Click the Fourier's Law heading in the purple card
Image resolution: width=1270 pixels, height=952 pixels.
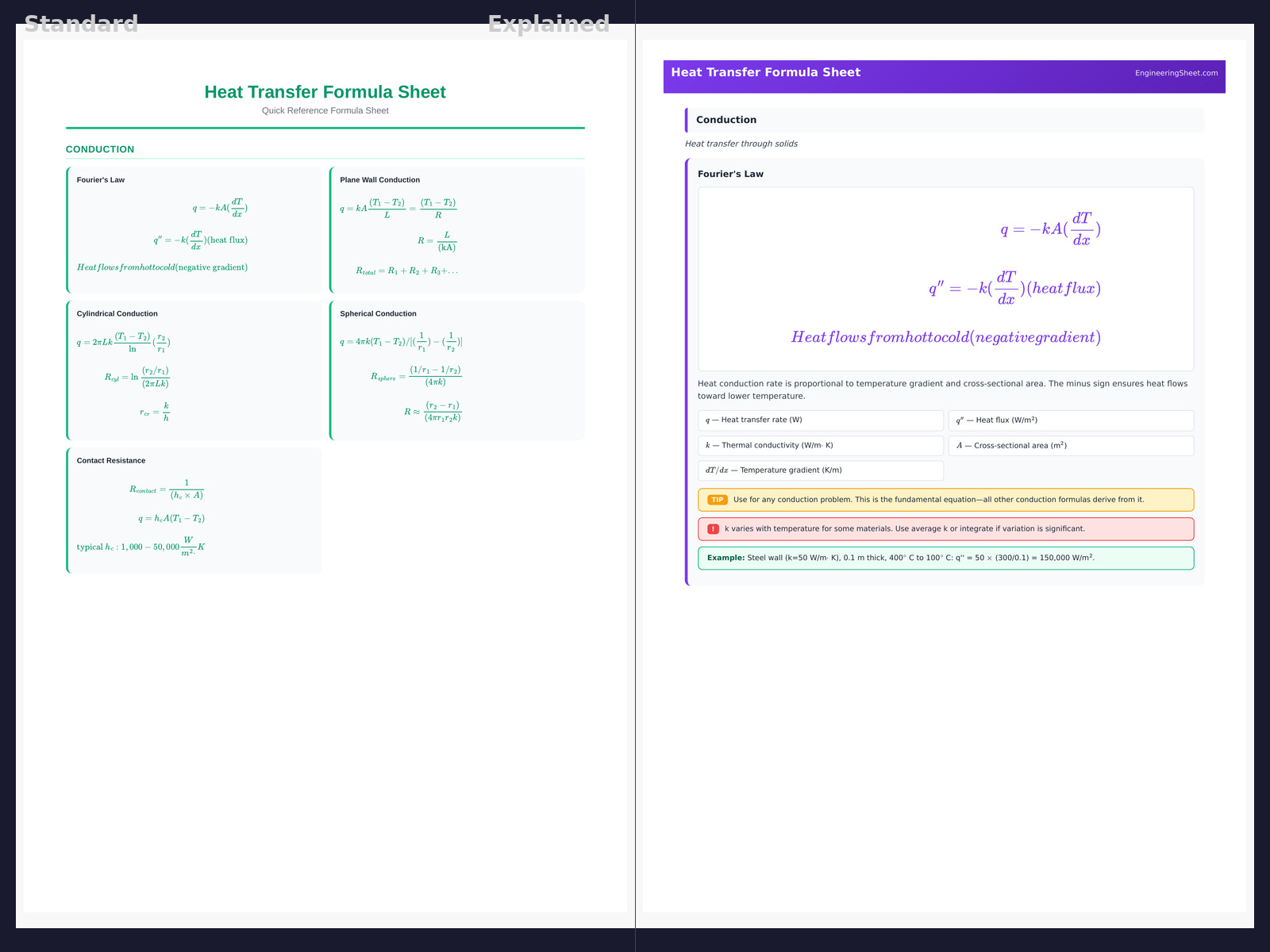point(730,174)
